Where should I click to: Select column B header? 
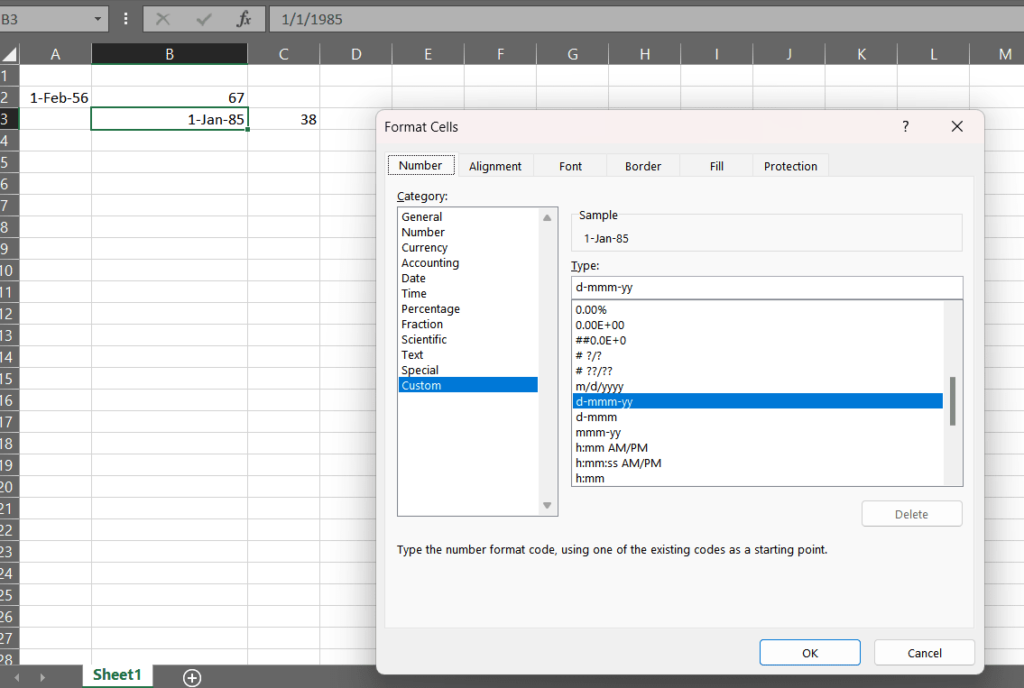point(169,54)
